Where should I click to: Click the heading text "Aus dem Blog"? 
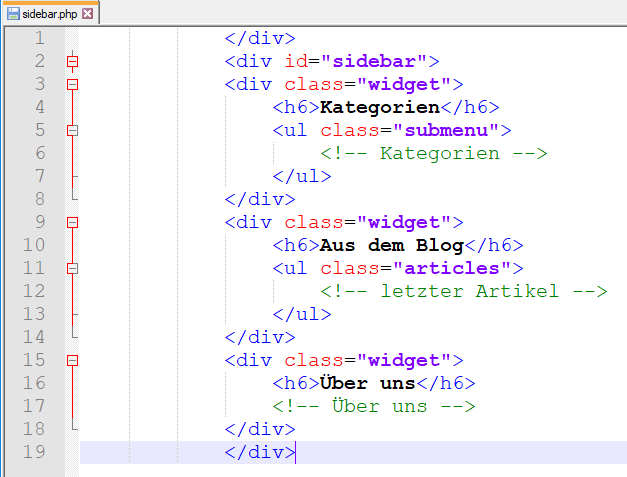392,245
